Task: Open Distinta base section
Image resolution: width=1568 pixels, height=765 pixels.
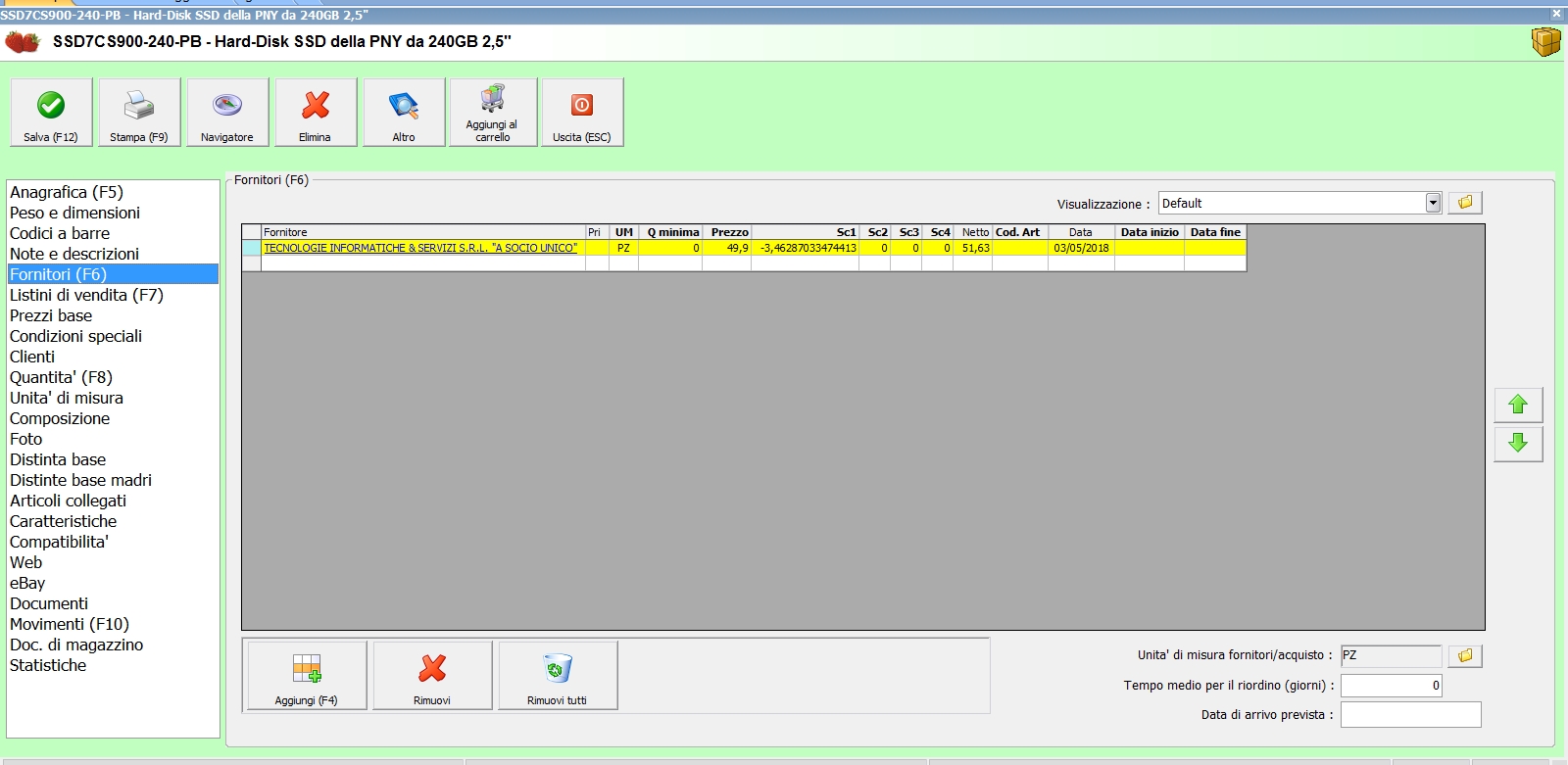Action: coord(113,459)
